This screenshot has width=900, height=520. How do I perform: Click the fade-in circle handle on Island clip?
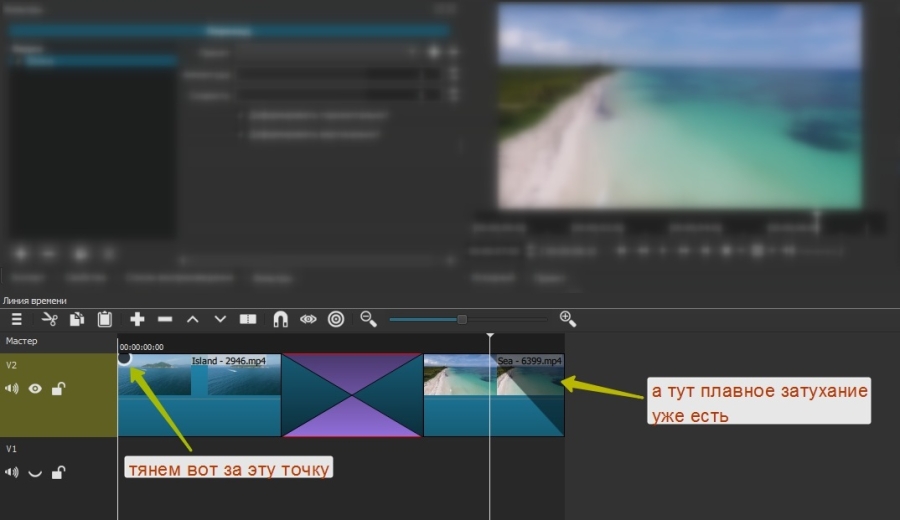pyautogui.click(x=124, y=358)
